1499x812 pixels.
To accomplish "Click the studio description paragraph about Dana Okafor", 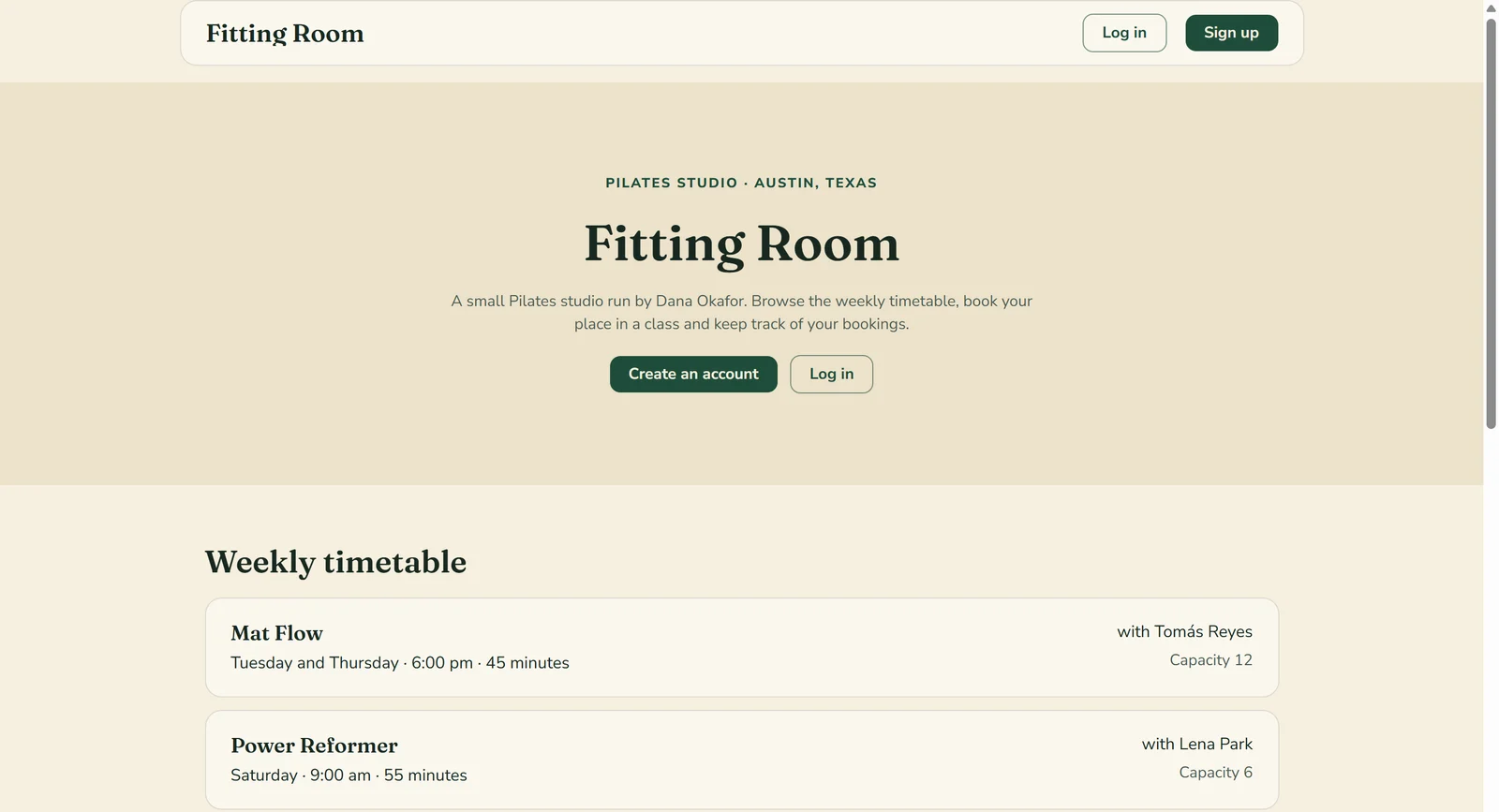I will 741,312.
